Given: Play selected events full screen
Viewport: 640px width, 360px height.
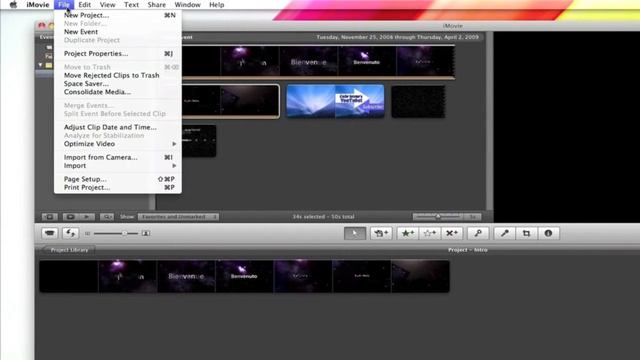Looking at the screenshot, I should (70, 217).
